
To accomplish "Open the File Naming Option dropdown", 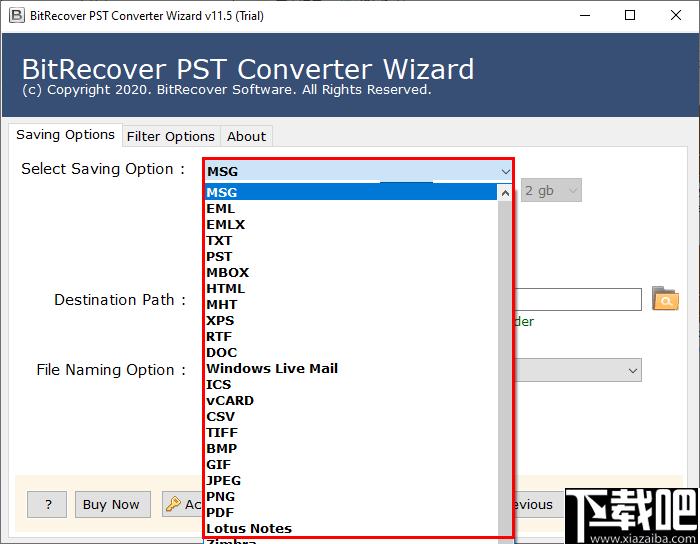I will tap(578, 370).
